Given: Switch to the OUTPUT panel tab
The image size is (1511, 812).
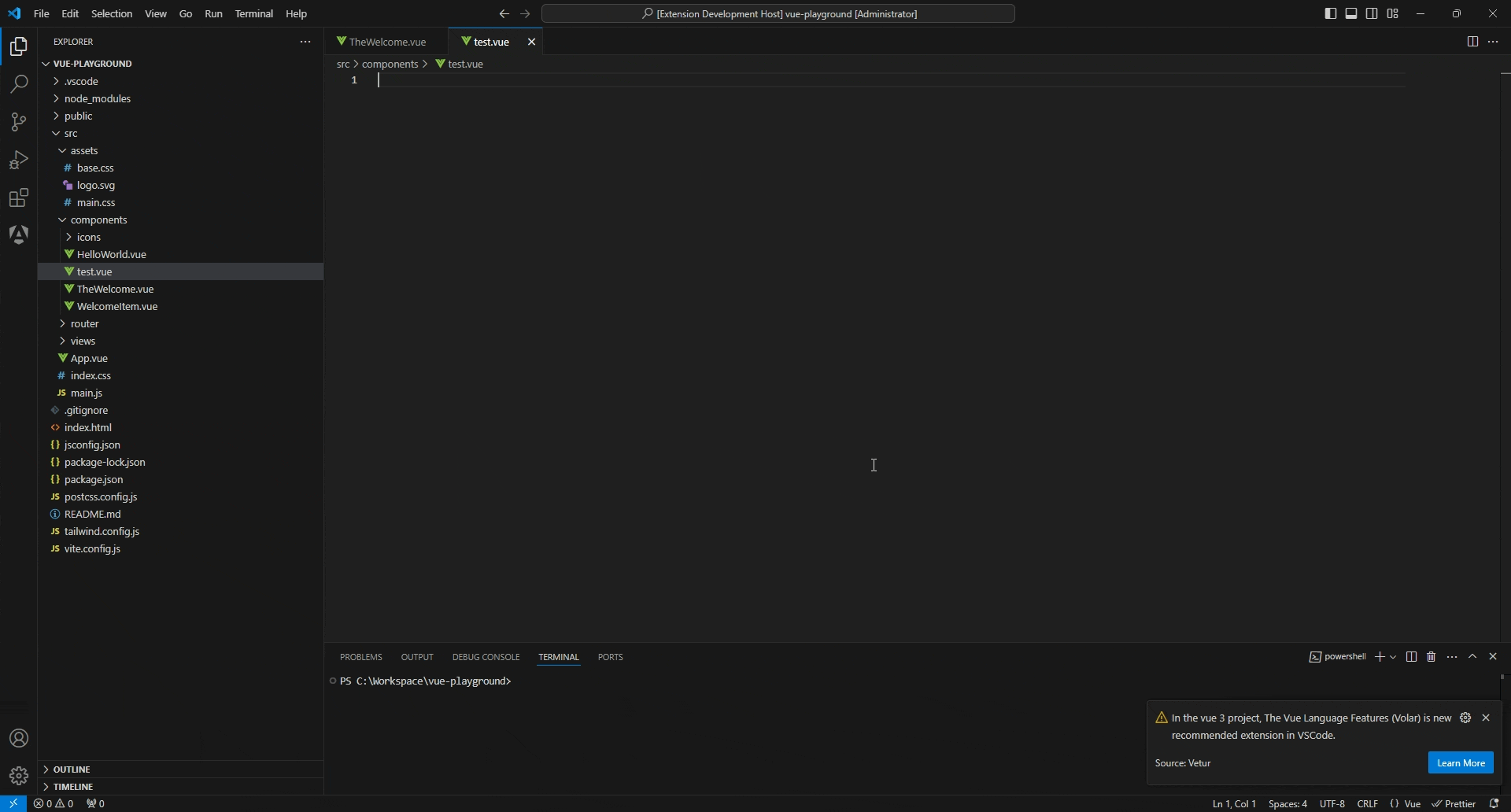Looking at the screenshot, I should [x=417, y=657].
